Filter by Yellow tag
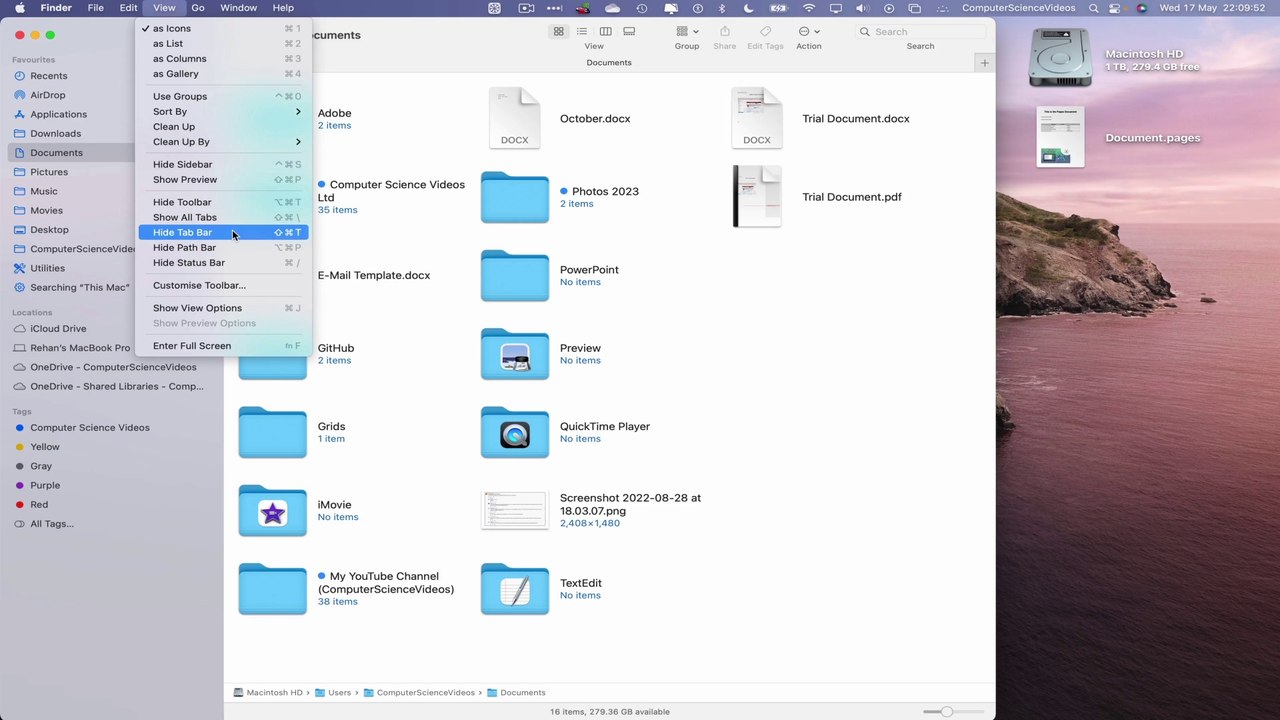 point(44,447)
